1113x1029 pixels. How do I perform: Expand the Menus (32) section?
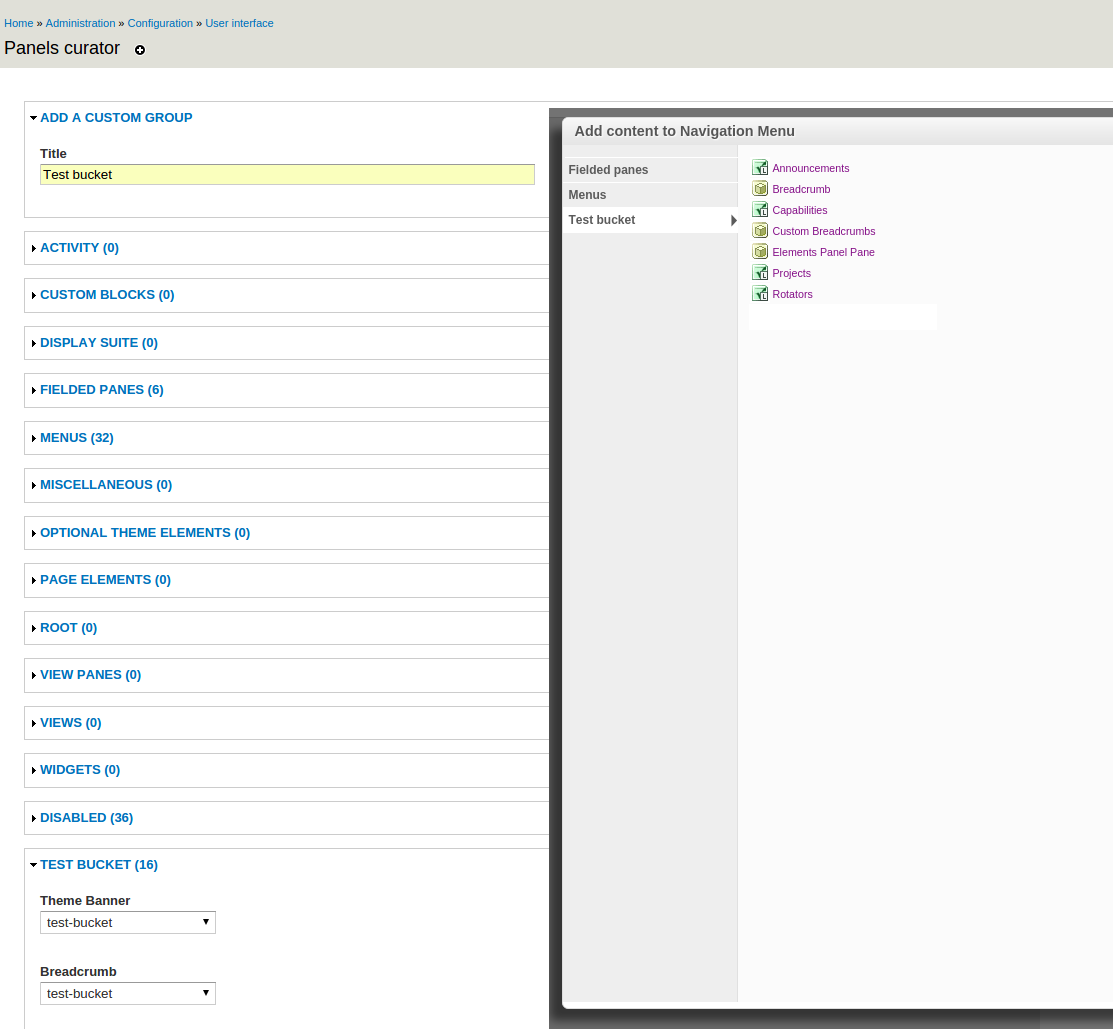[76, 438]
